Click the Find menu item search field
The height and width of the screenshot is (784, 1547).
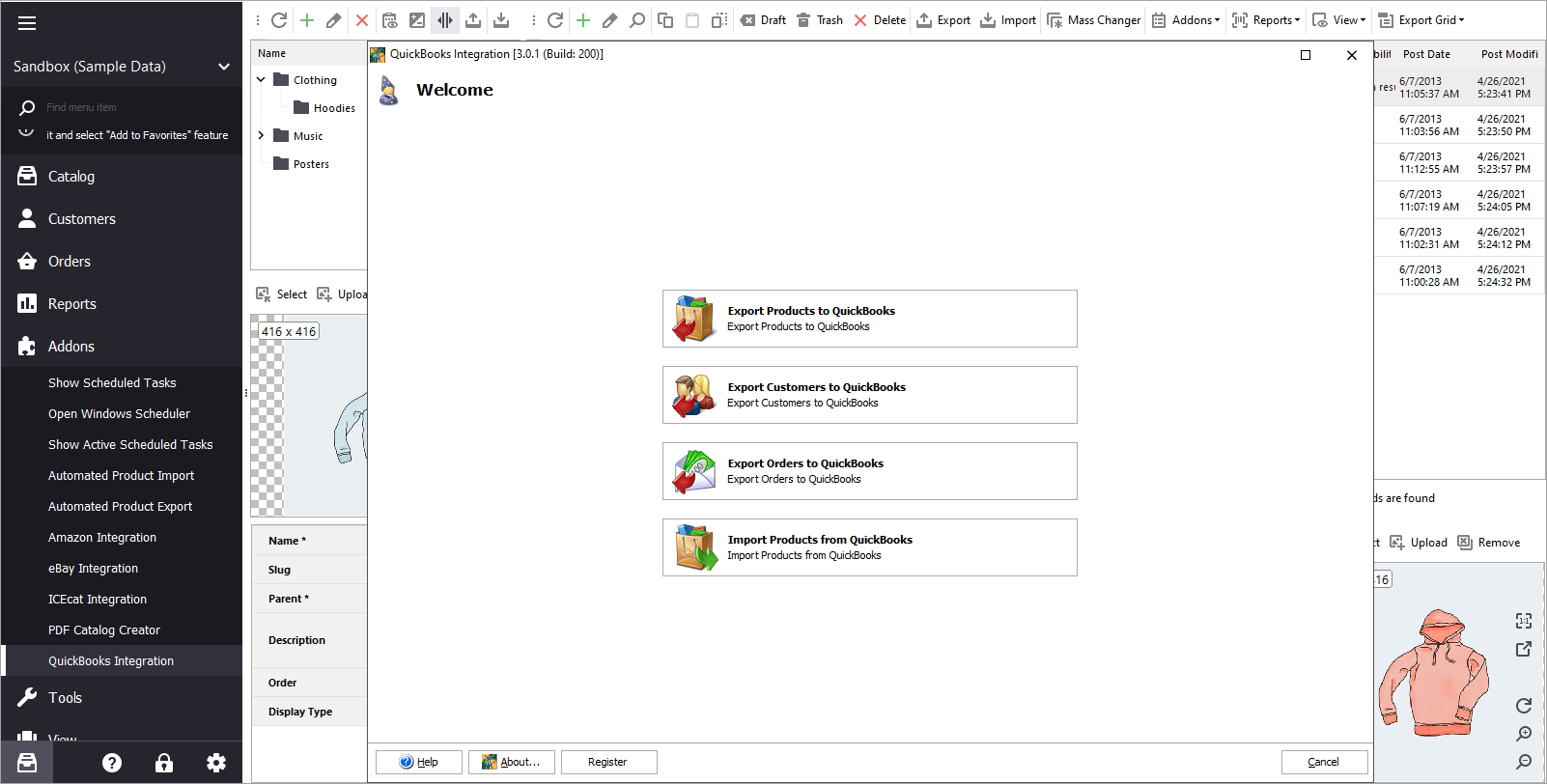coord(135,107)
